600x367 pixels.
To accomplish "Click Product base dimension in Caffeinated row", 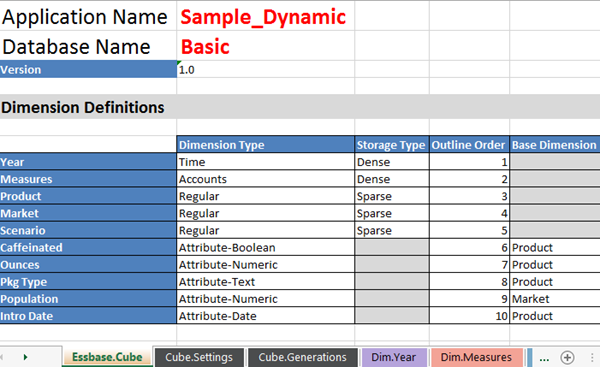I will tap(555, 248).
